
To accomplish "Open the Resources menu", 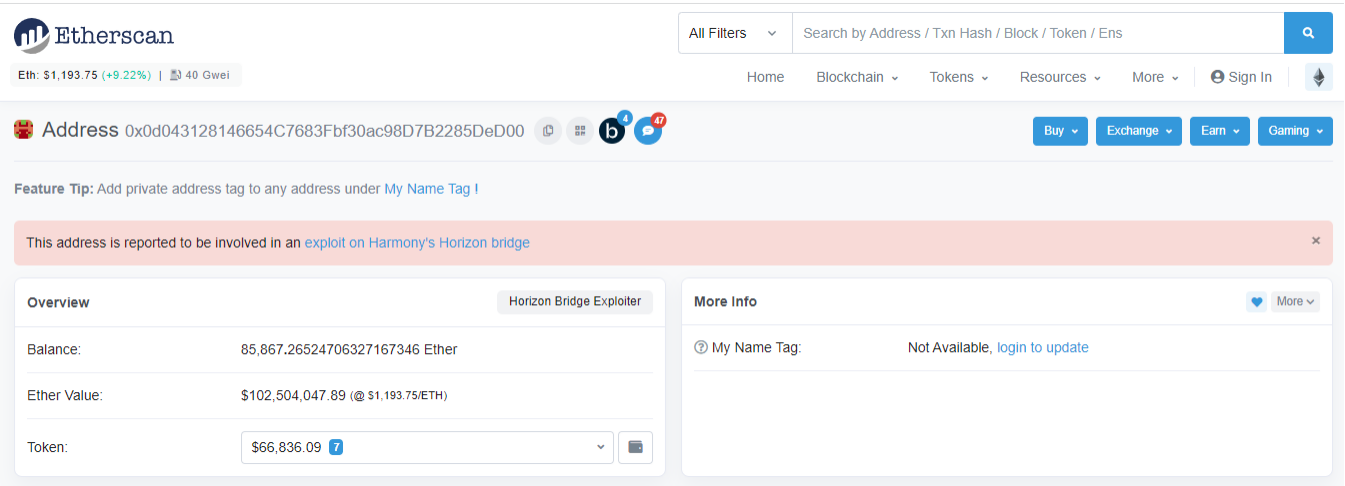I will (x=1060, y=77).
